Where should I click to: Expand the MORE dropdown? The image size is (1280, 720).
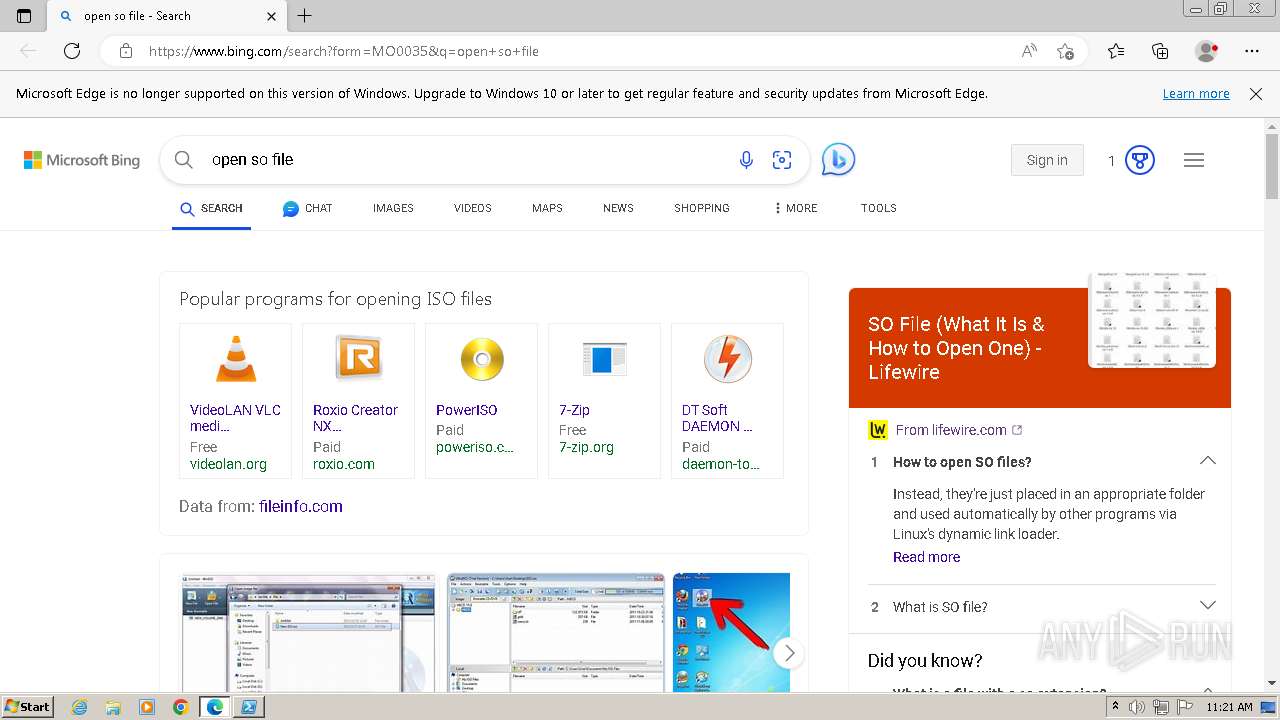[796, 208]
